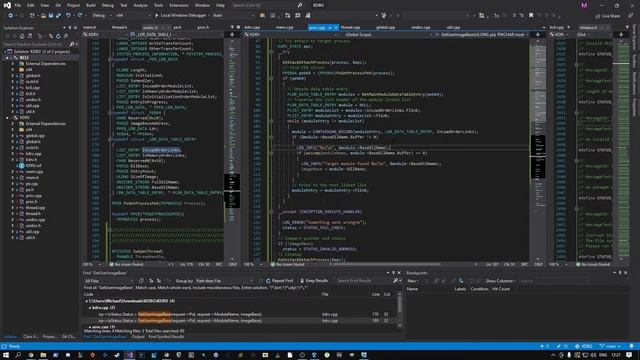Viewport: 640px width, 360px height.
Task: Click the Open File toolbar icon
Action: [43, 16]
